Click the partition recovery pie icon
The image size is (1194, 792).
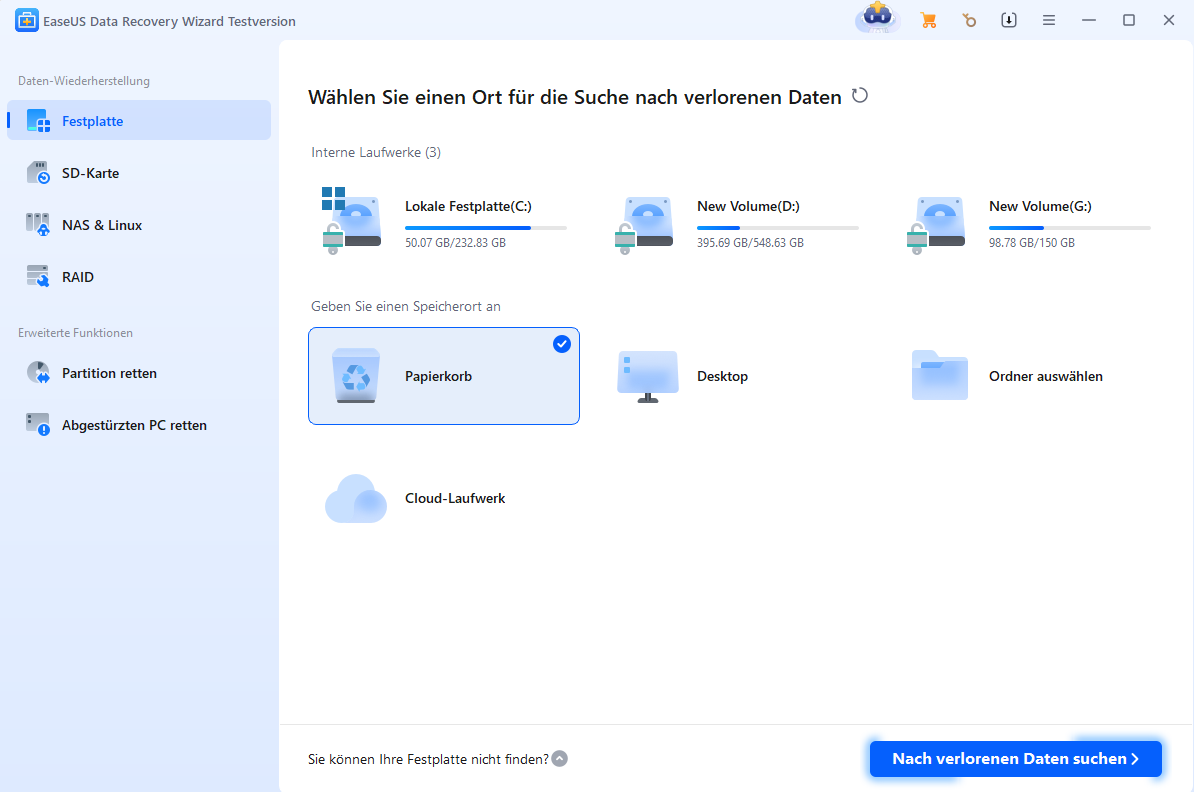(38, 373)
